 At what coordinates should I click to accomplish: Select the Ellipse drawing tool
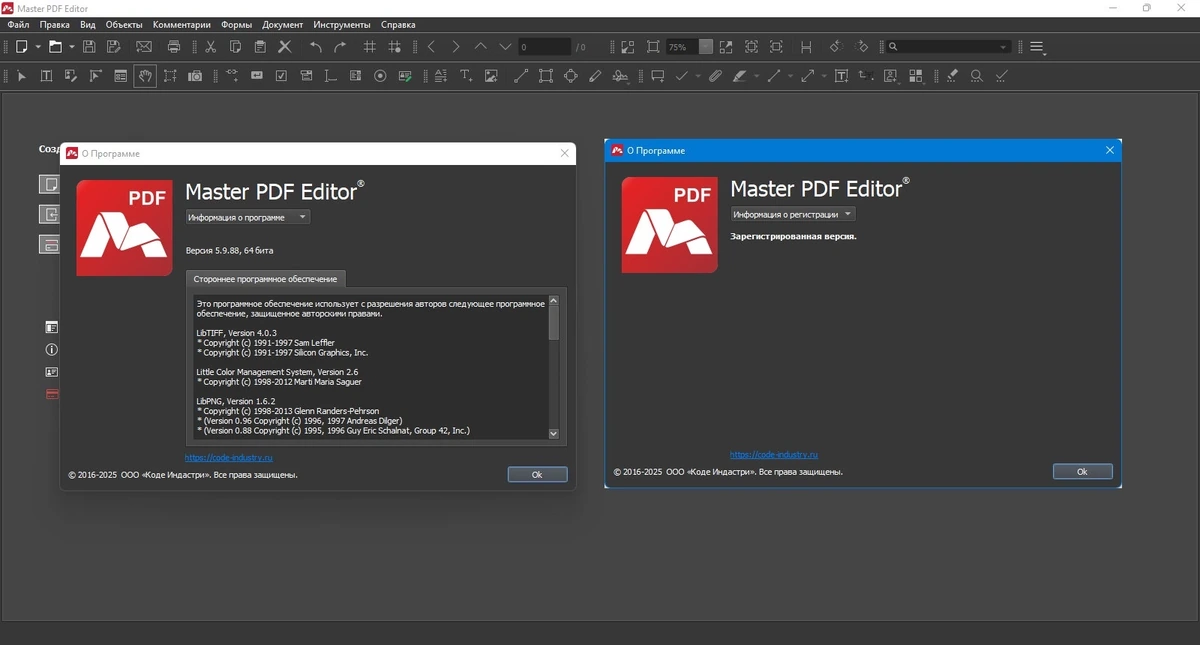click(571, 76)
